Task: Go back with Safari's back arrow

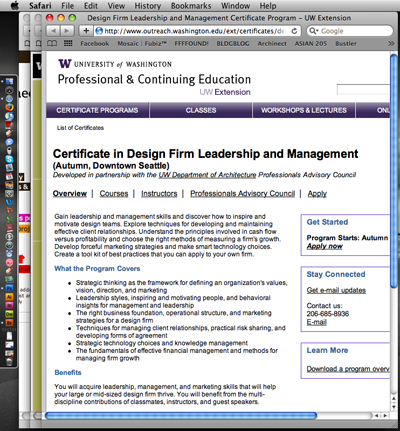Action: (53, 31)
